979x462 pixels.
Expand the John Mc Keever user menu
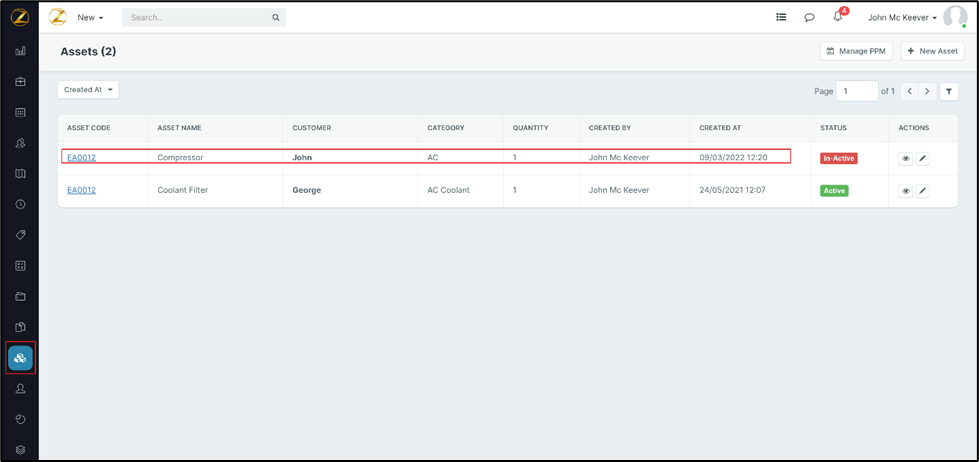(902, 17)
